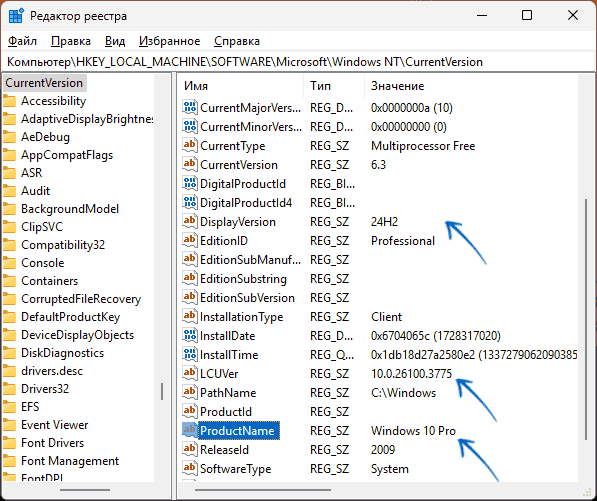Click the '24H2' DisplayVersion data

point(384,222)
